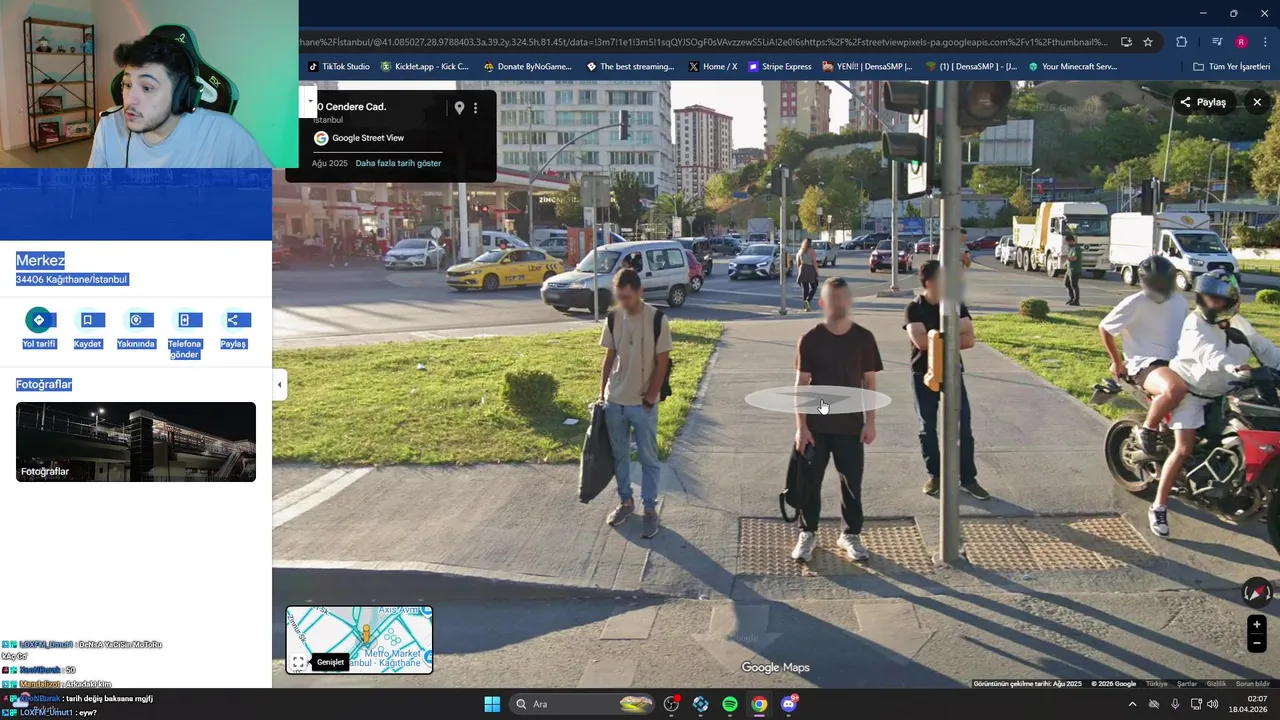Image resolution: width=1280 pixels, height=720 pixels.
Task: Zoom out with the minus button
Action: pos(1257,644)
